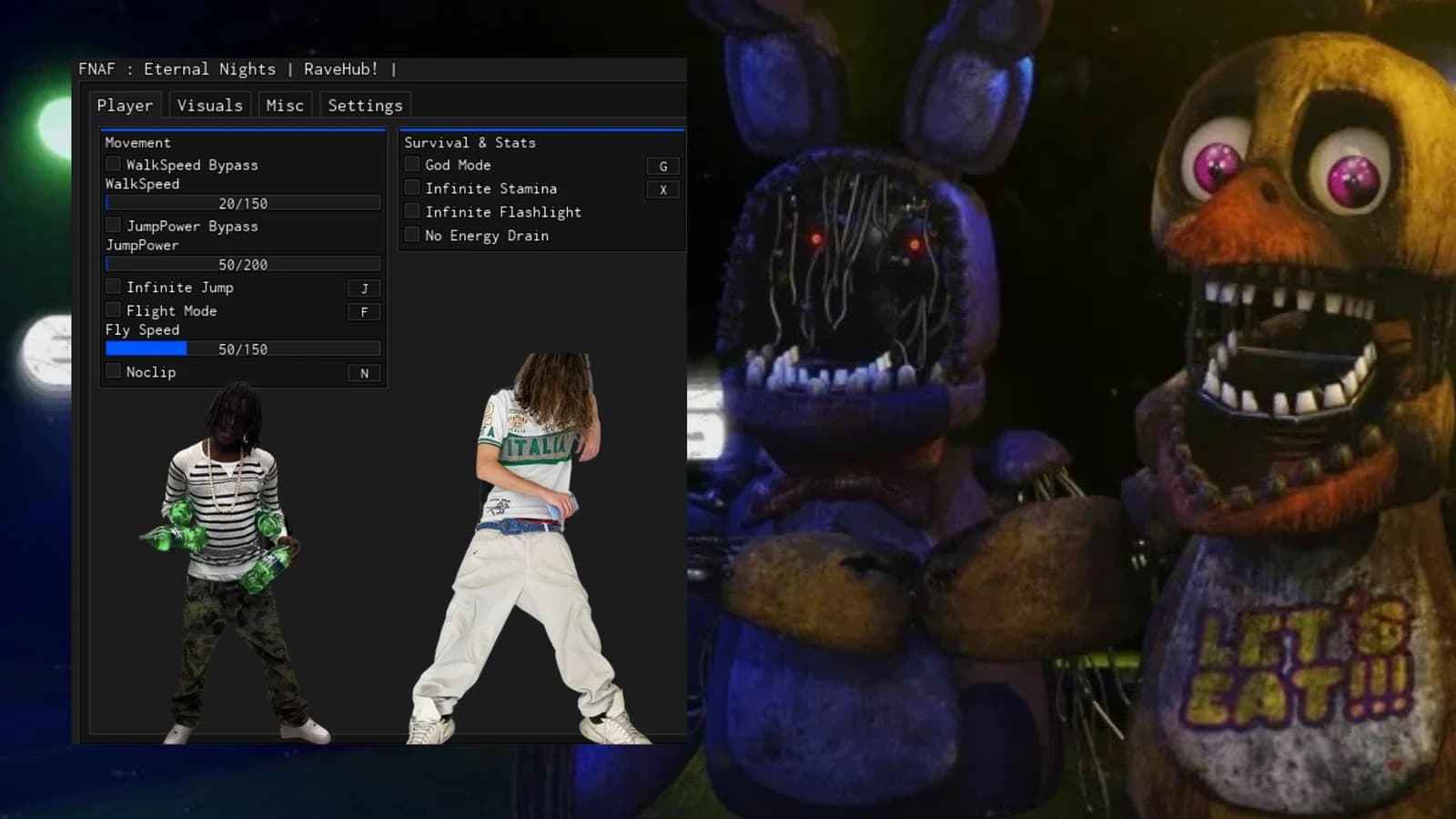The image size is (1456, 819).
Task: Click the 'Movement' section header
Action: [137, 143]
